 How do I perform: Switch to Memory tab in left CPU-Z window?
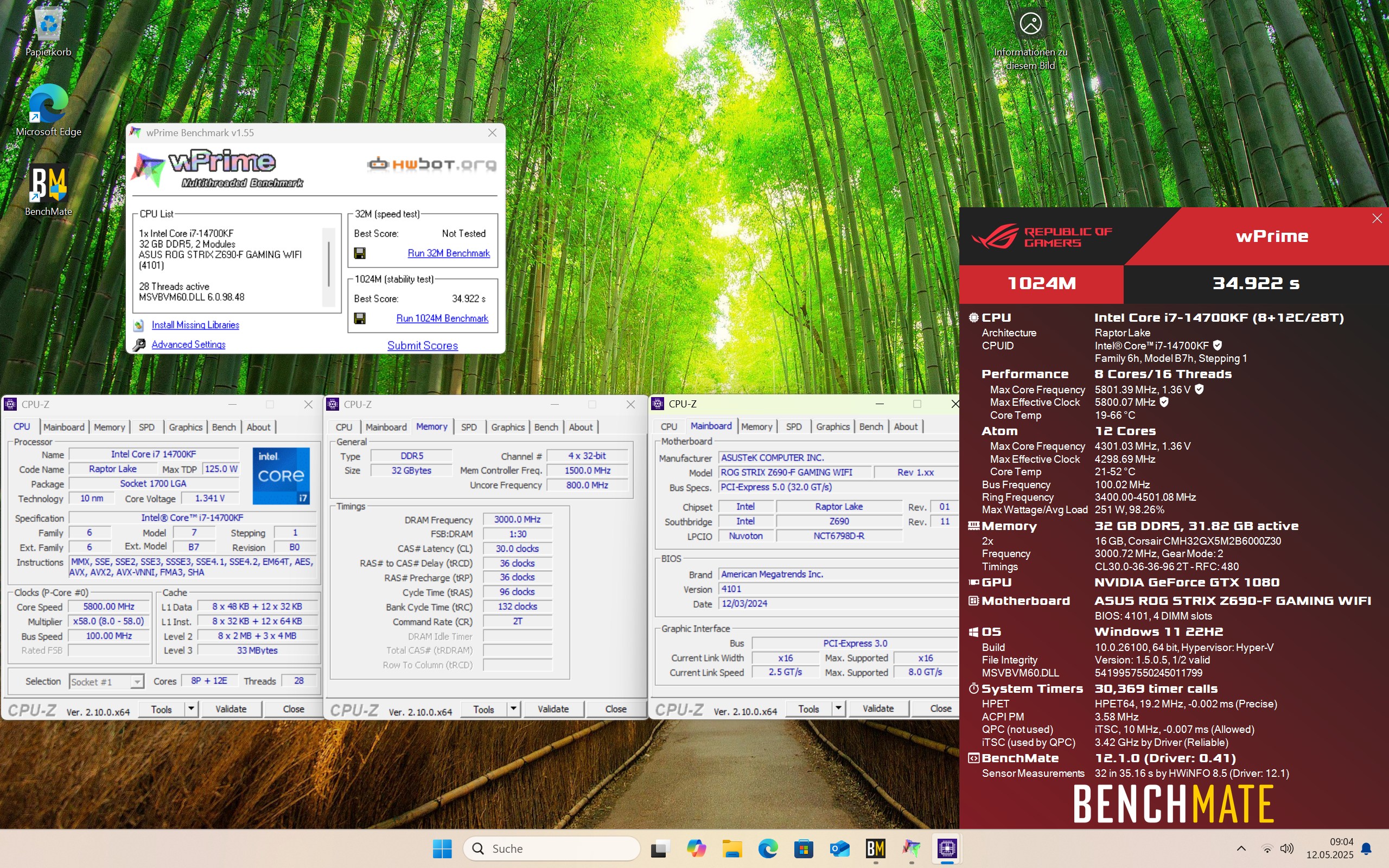pos(109,427)
